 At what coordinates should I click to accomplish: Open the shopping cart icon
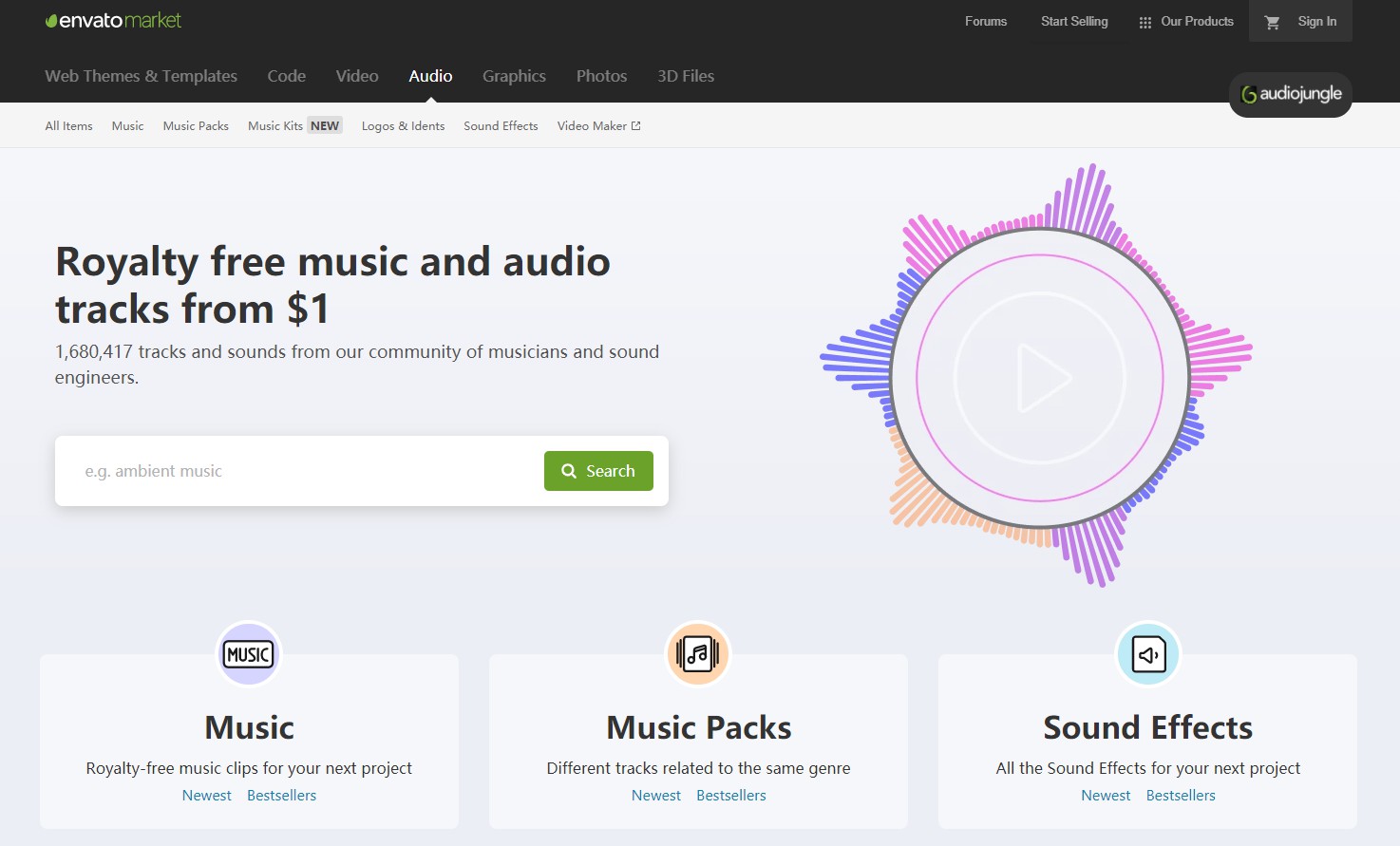click(1273, 22)
